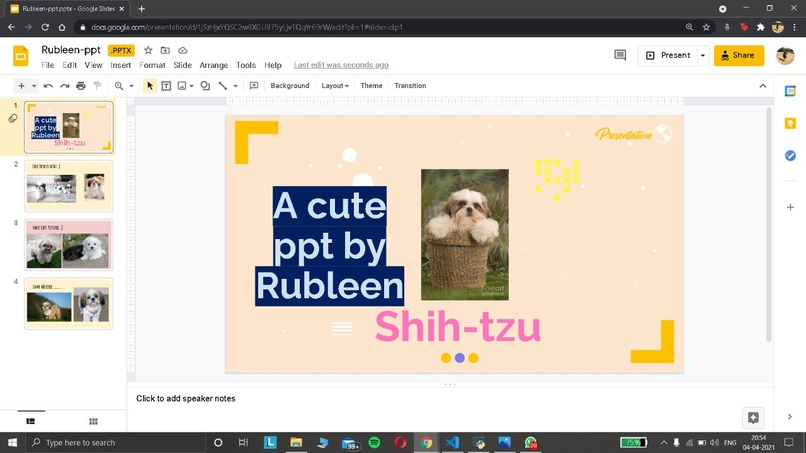Image resolution: width=806 pixels, height=453 pixels.
Task: Open the Tools menu
Action: coord(246,65)
